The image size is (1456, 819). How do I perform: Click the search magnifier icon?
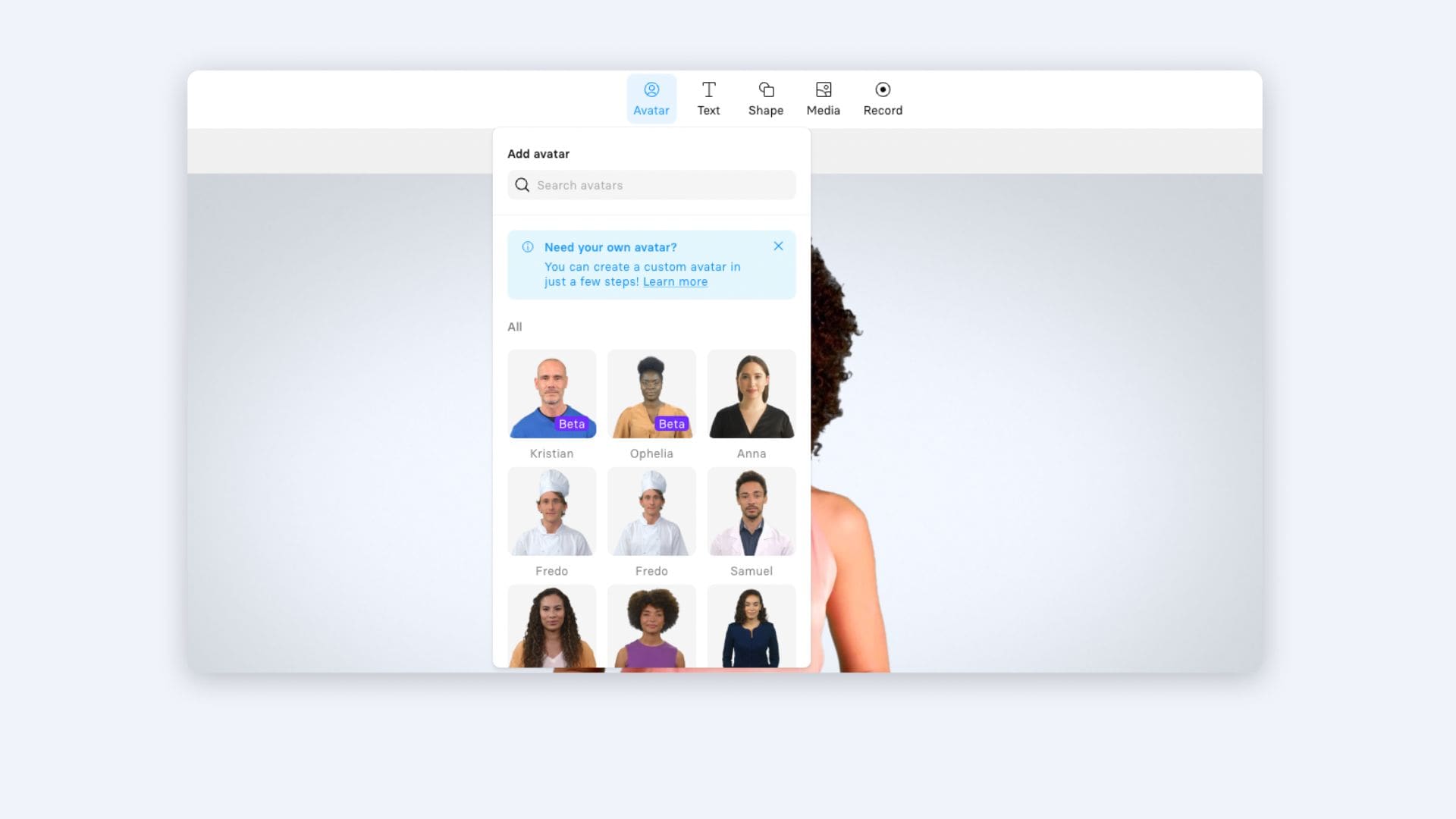pyautogui.click(x=522, y=185)
